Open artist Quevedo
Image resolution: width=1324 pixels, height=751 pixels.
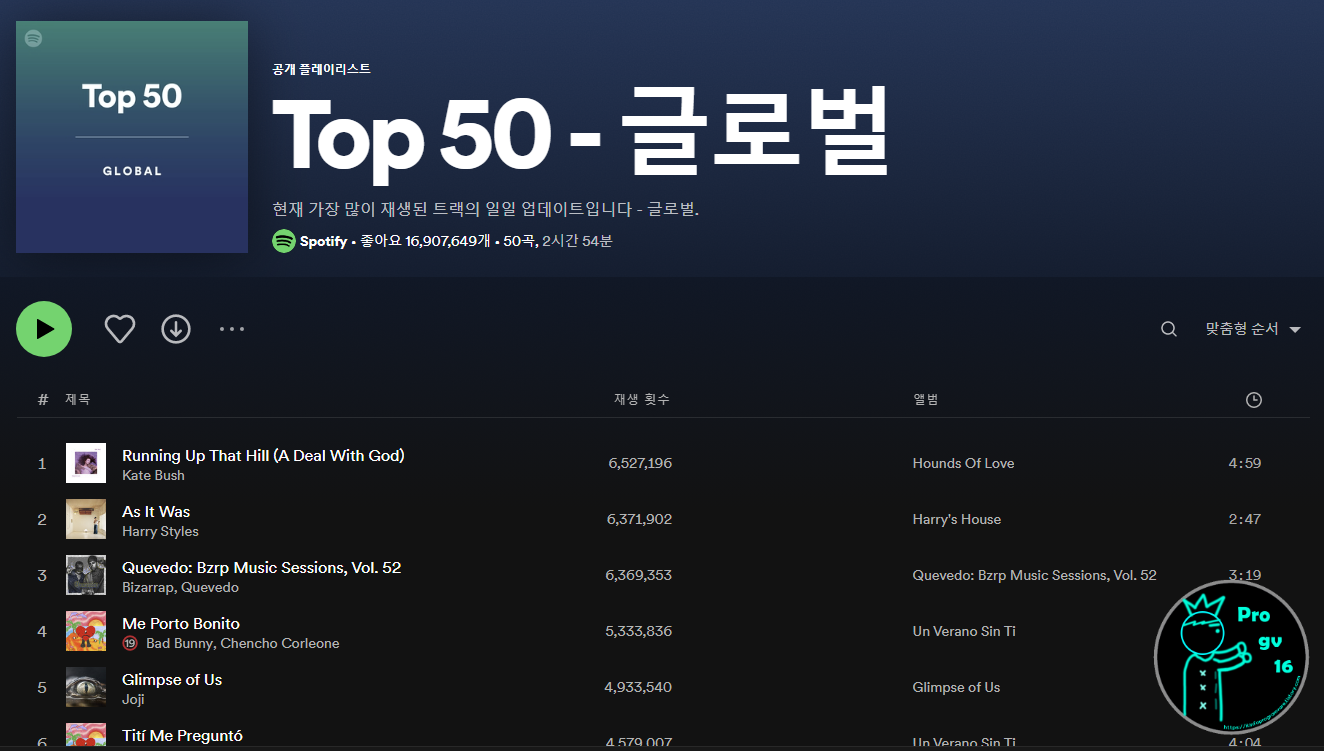210,588
